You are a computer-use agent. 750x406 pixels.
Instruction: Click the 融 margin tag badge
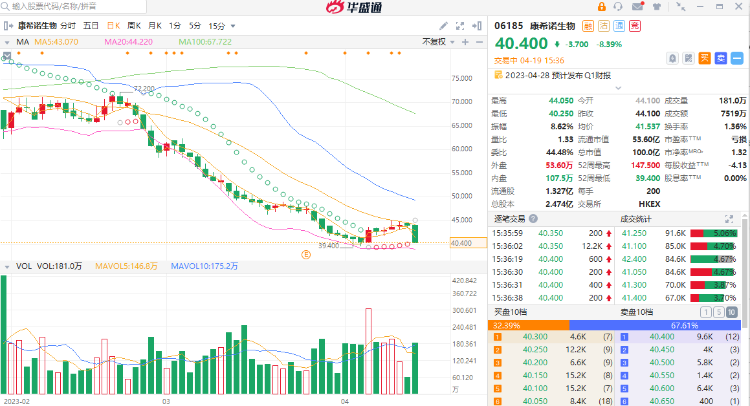(x=588, y=26)
